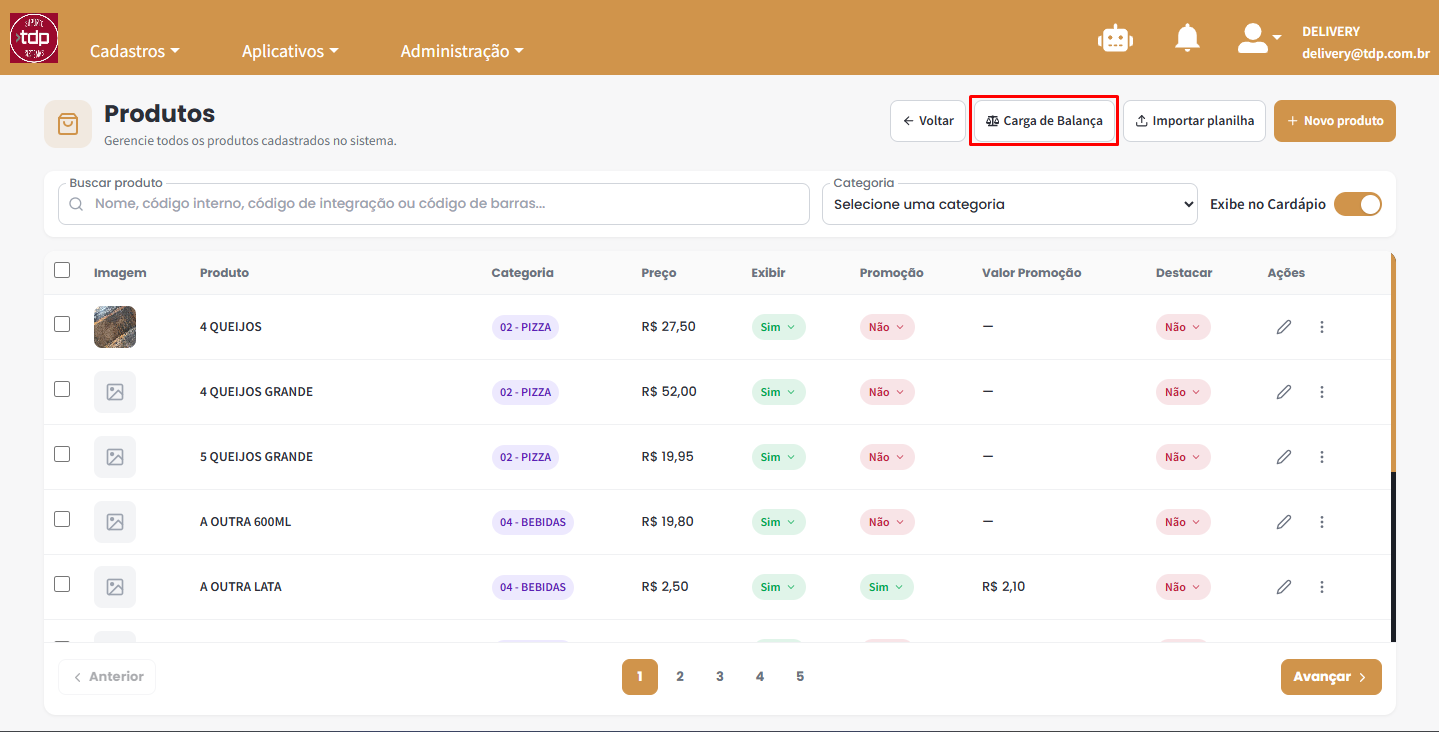This screenshot has width=1439, height=732.
Task: Select the 4 QUEIJOS GRANDE row checkbox
Action: [62, 389]
